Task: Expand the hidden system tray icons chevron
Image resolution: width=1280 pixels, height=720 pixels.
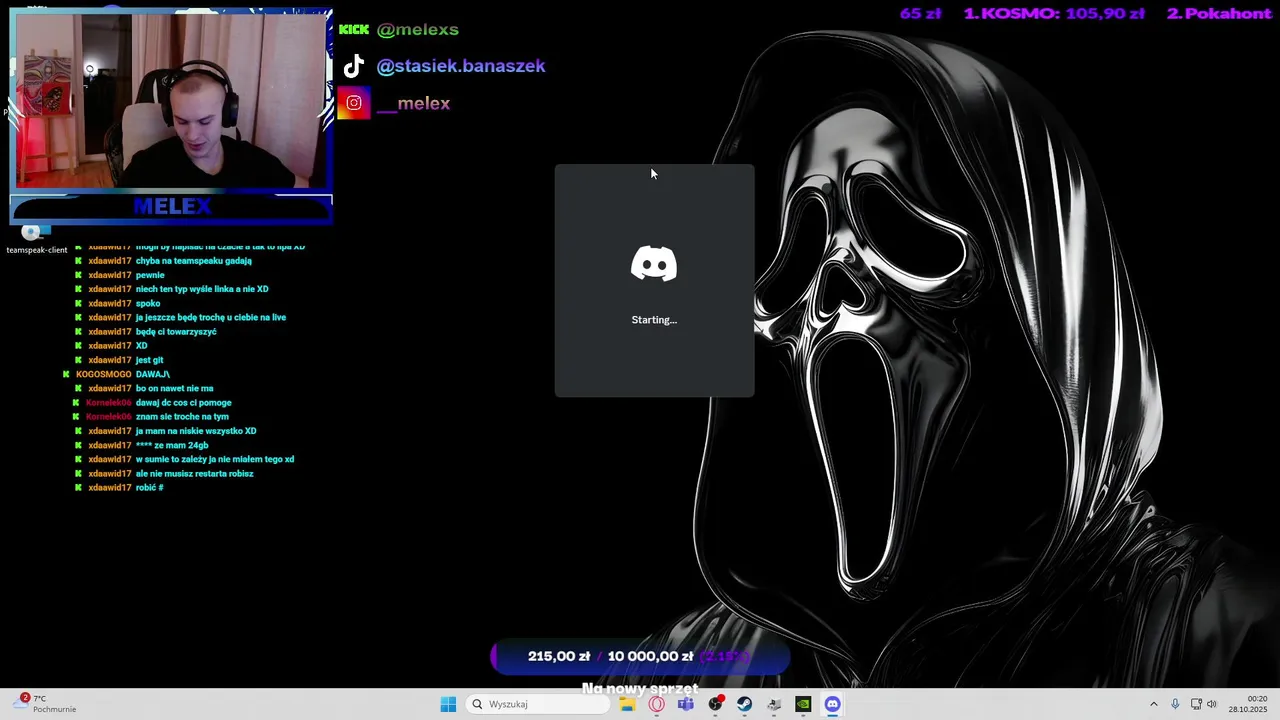Action: coord(1153,704)
